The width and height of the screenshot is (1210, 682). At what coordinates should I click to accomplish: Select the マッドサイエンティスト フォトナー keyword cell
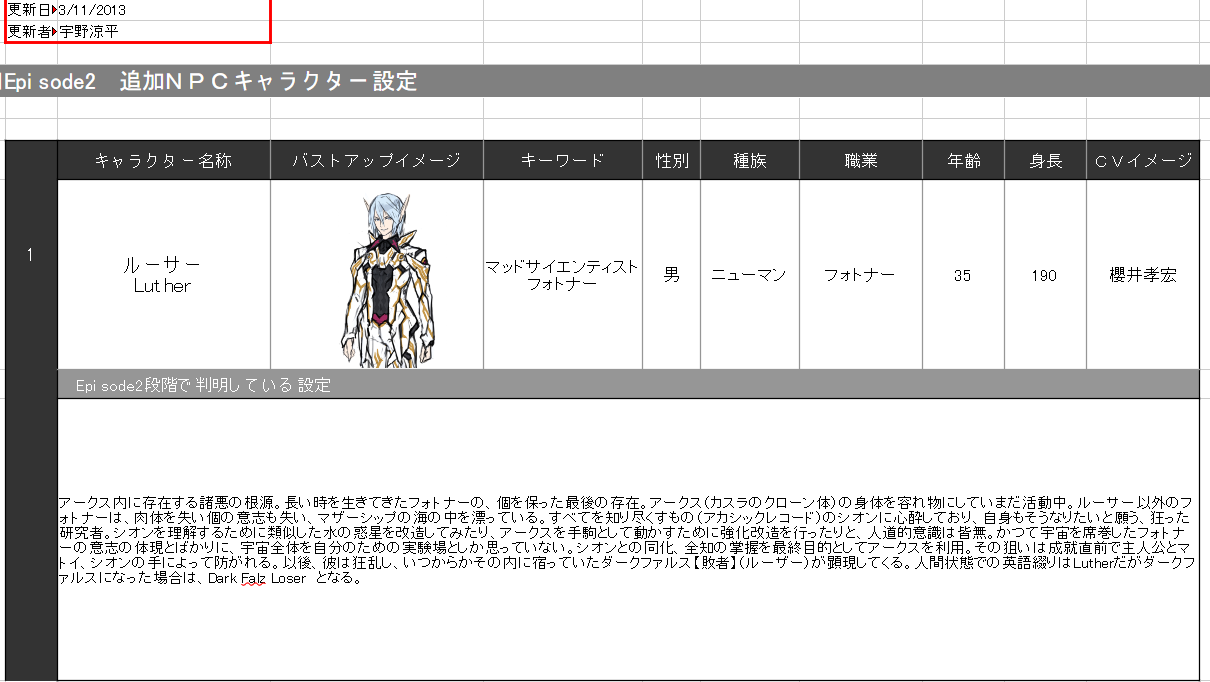(563, 275)
